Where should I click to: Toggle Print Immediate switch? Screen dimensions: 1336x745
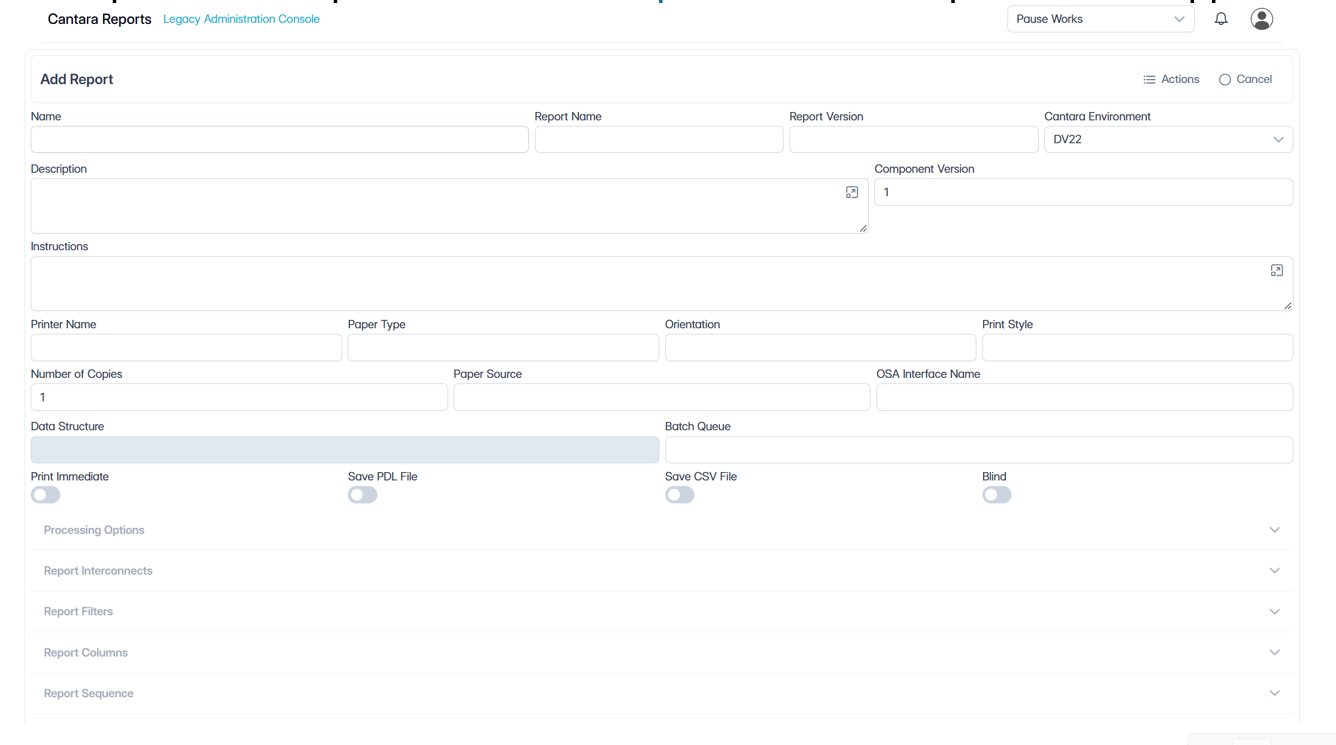click(x=46, y=495)
